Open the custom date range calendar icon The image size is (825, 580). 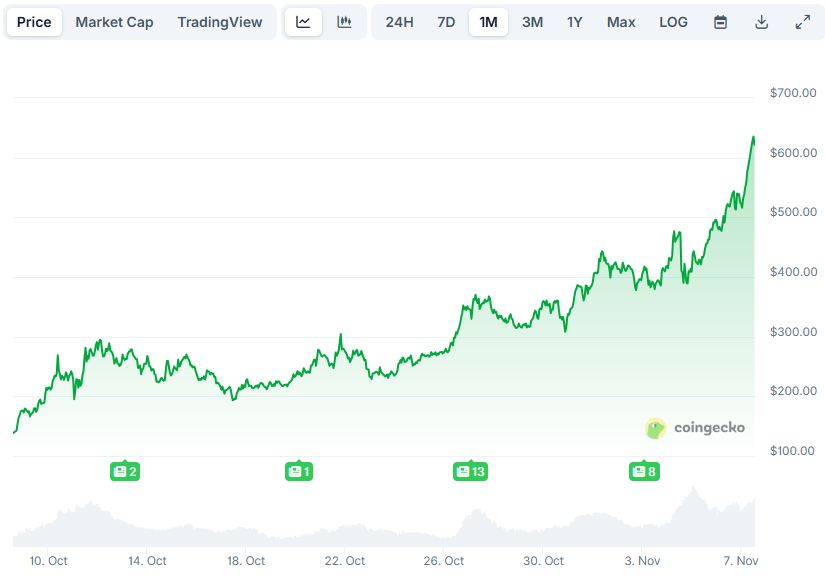pos(720,21)
